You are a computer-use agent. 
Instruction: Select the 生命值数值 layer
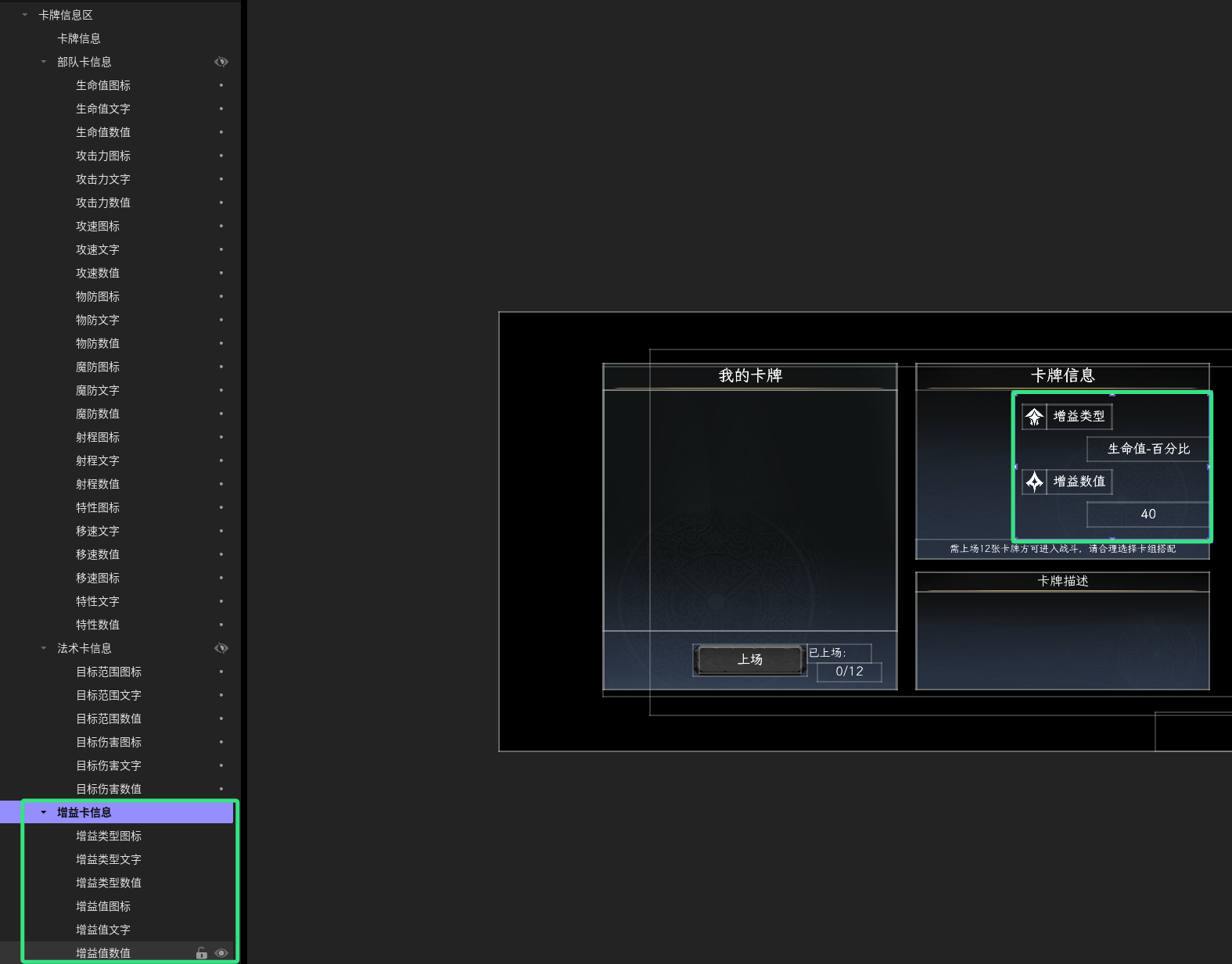point(103,132)
